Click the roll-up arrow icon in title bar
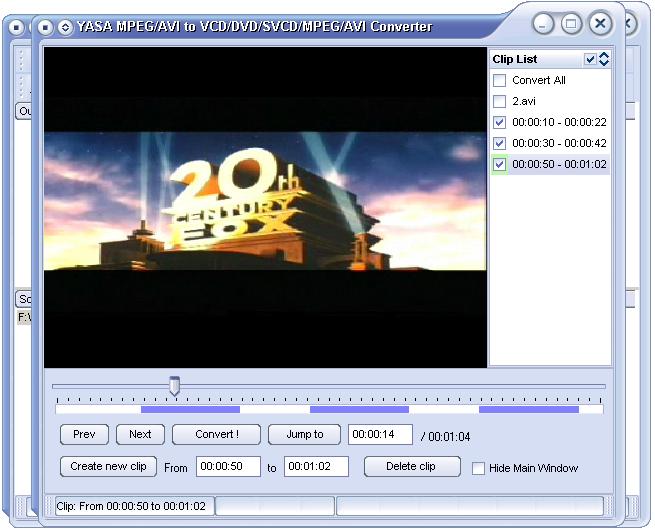The height and width of the screenshot is (532, 655). click(x=65, y=27)
